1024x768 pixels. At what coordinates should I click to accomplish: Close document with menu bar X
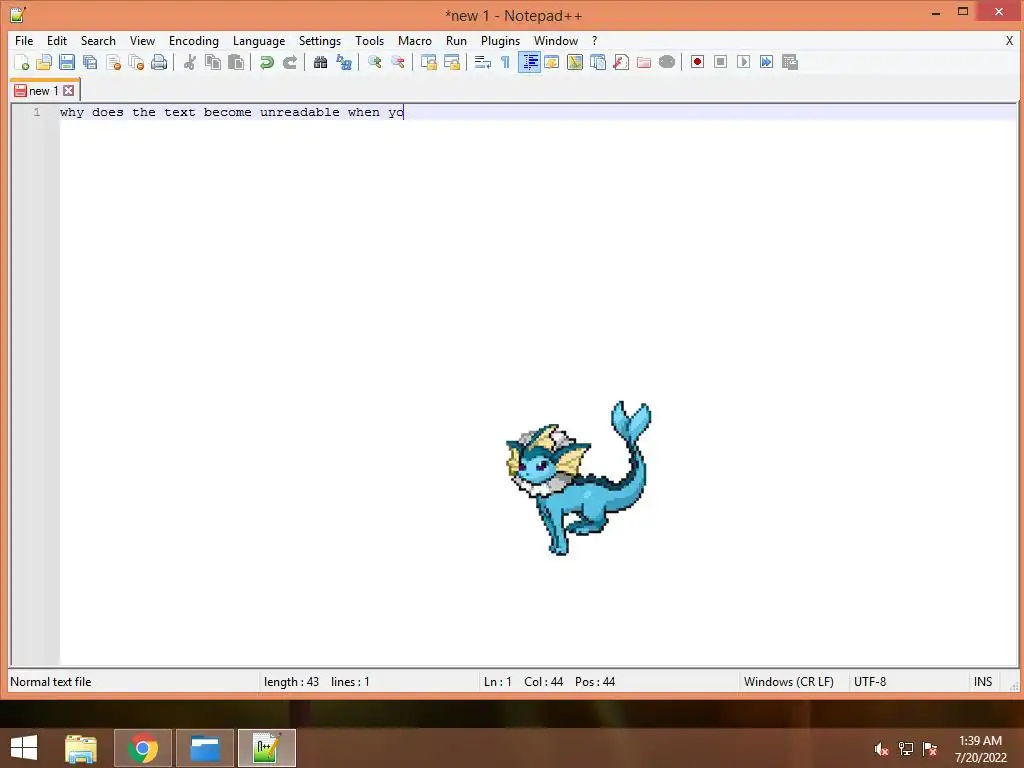tap(1009, 40)
